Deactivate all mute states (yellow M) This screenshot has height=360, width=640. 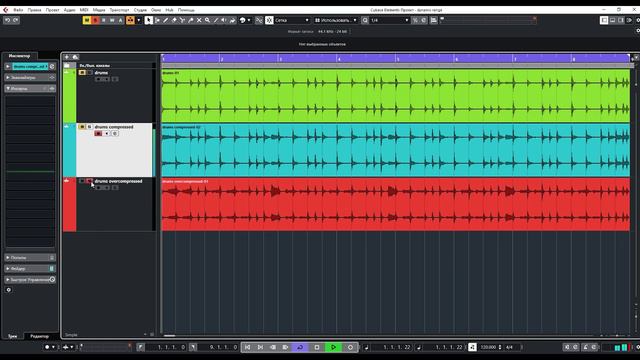click(87, 20)
